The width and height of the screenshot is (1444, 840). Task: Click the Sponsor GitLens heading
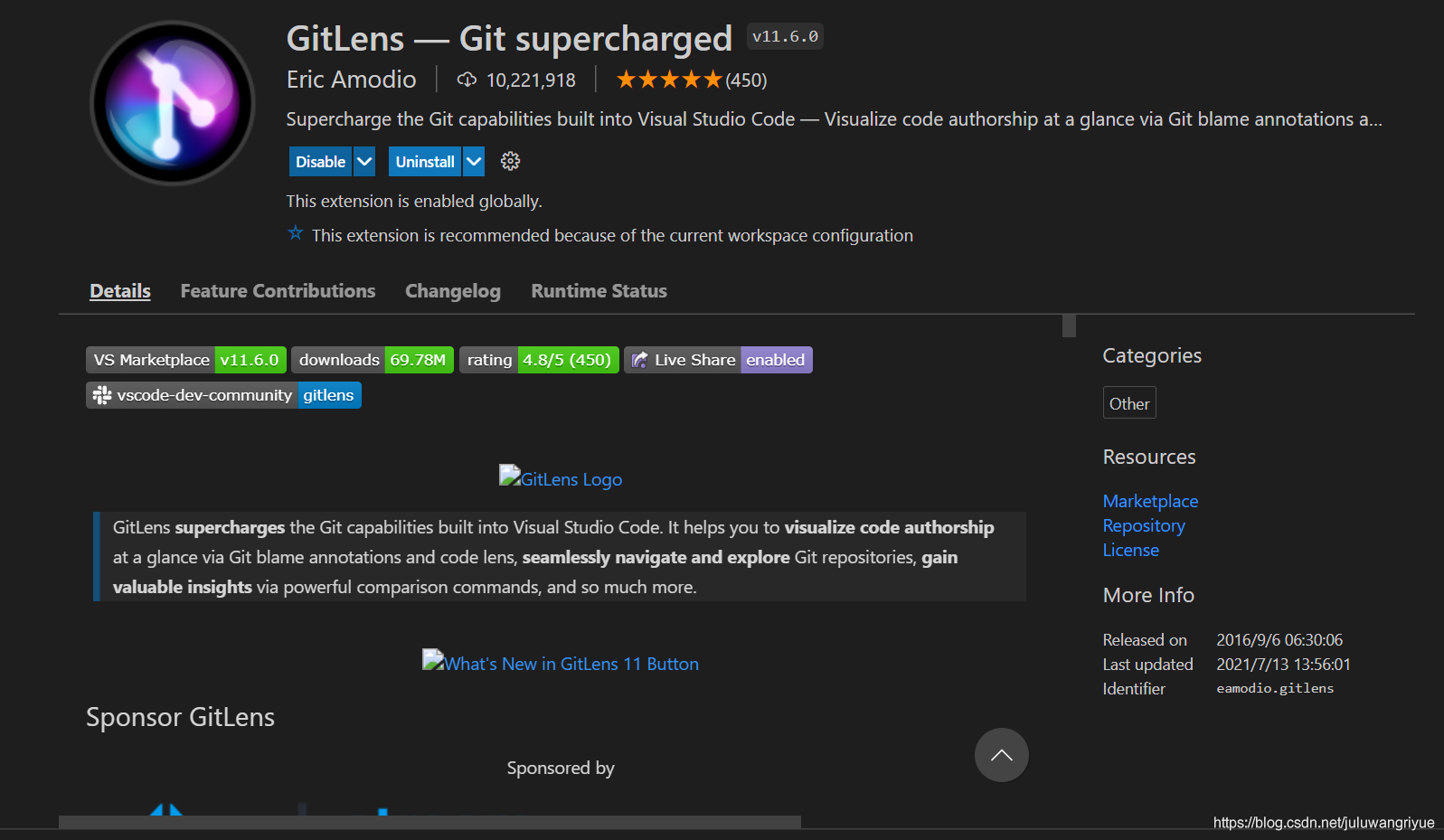pyautogui.click(x=180, y=717)
